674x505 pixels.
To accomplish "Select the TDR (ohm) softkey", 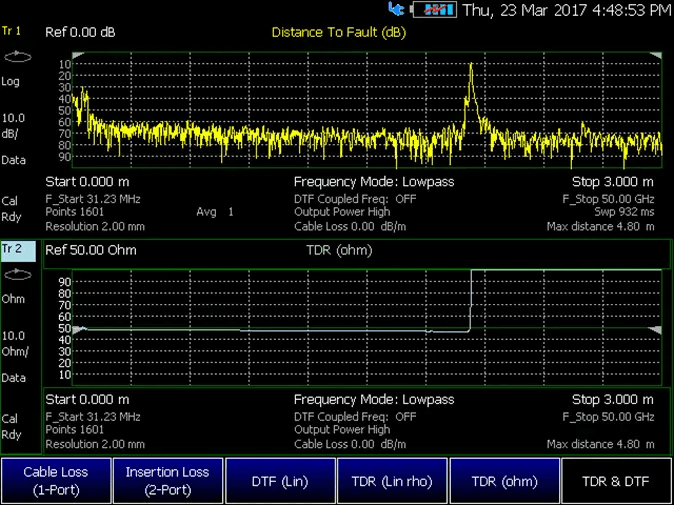I will (504, 481).
